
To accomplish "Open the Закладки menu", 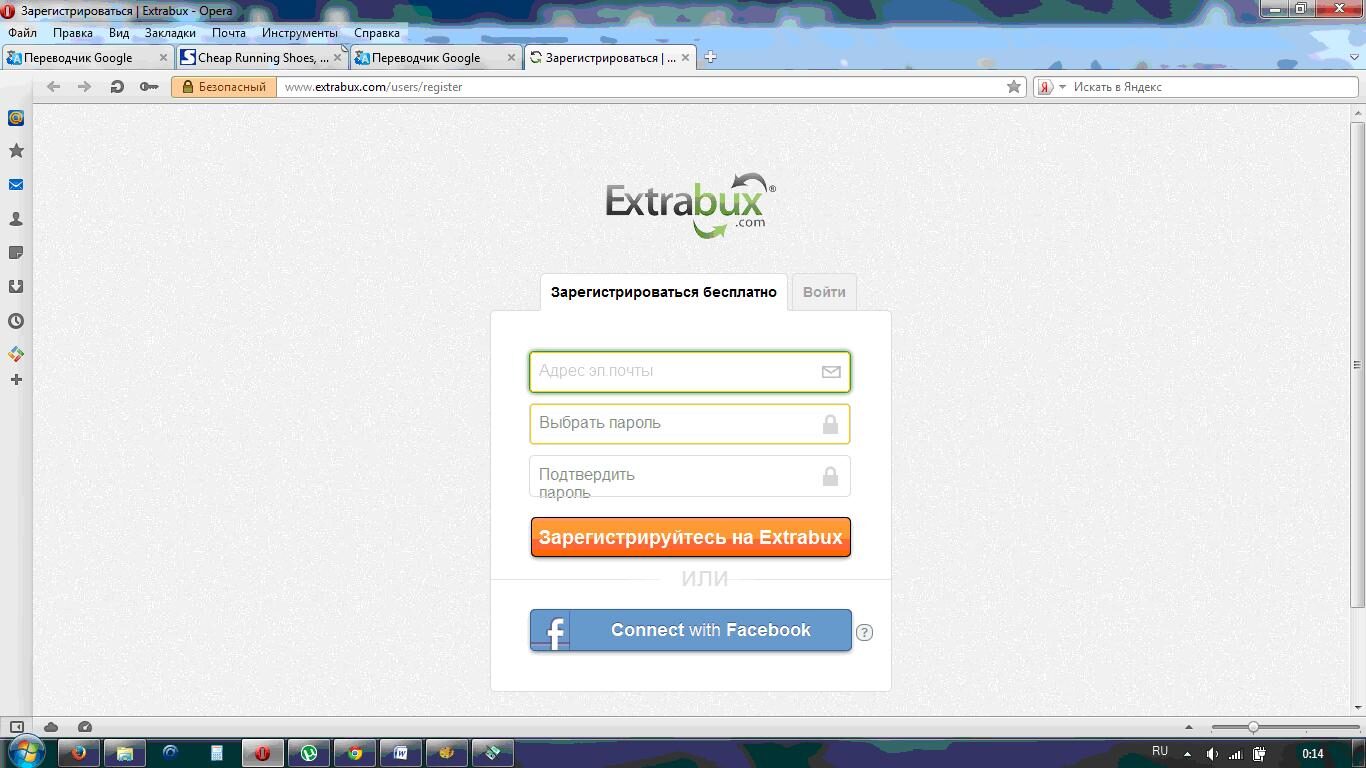I will click(170, 32).
